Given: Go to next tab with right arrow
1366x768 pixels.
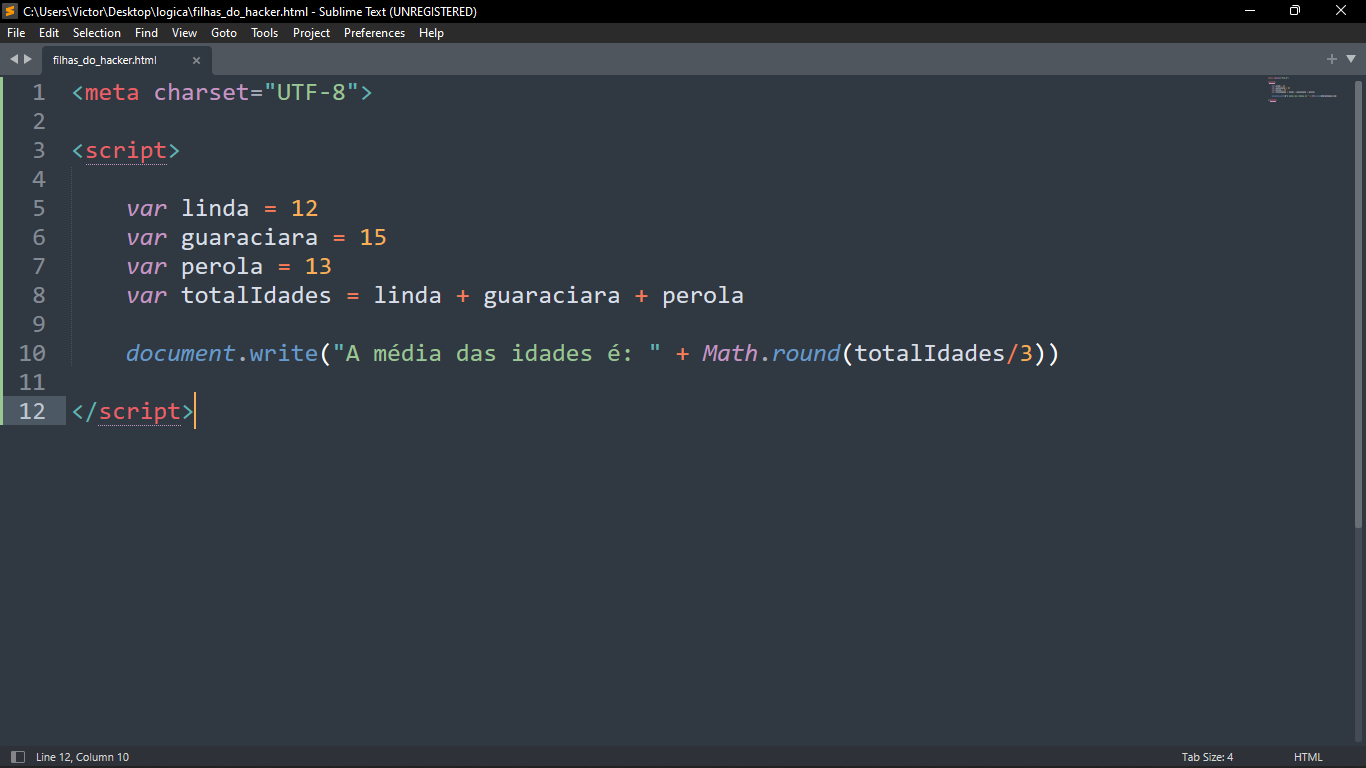Looking at the screenshot, I should pyautogui.click(x=28, y=59).
